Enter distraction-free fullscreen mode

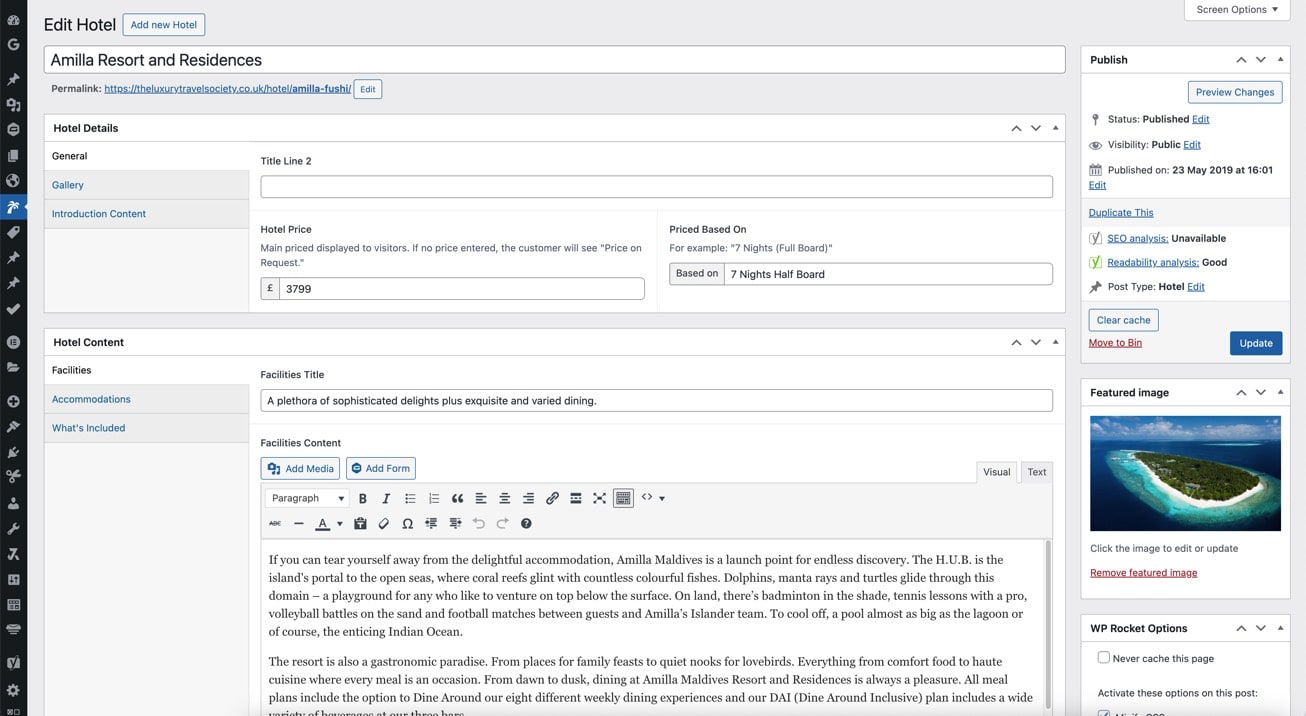[599, 498]
